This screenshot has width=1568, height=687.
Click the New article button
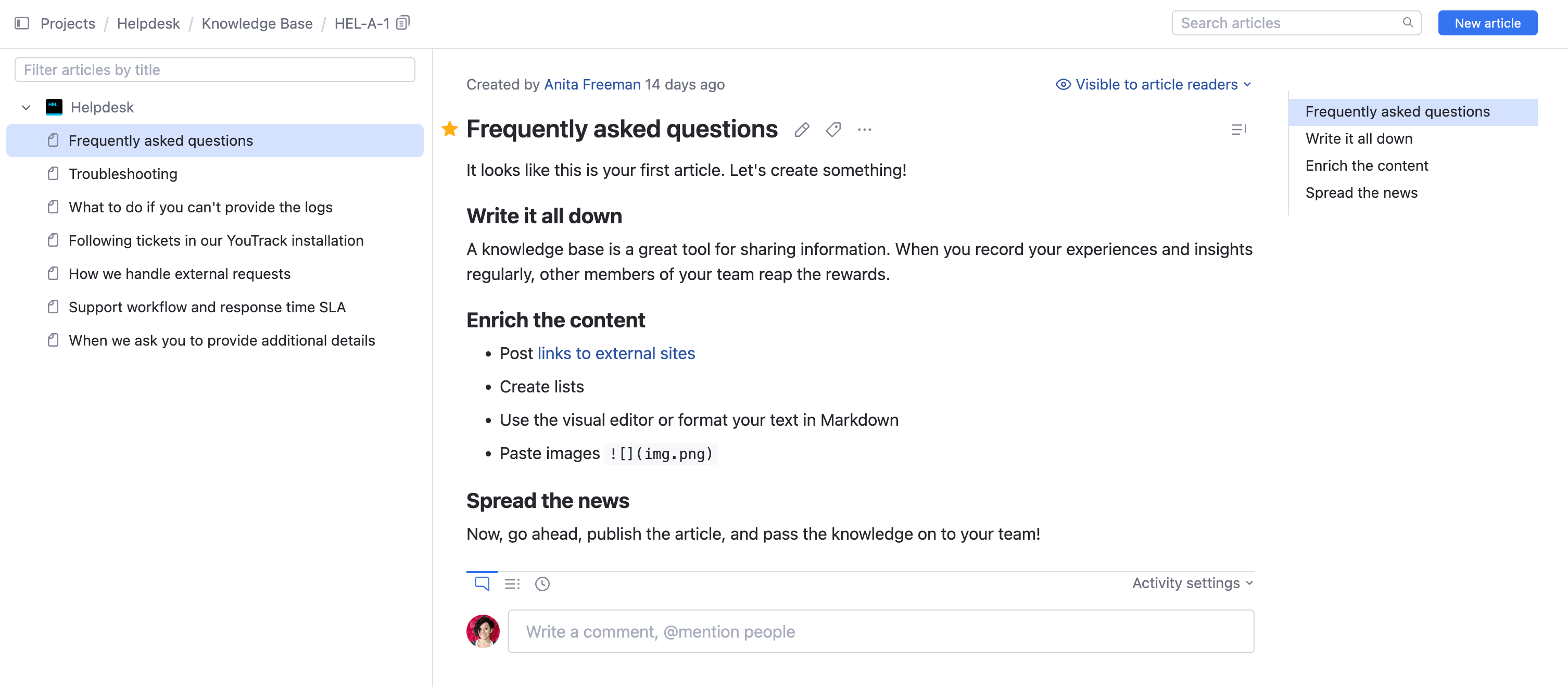coord(1487,22)
